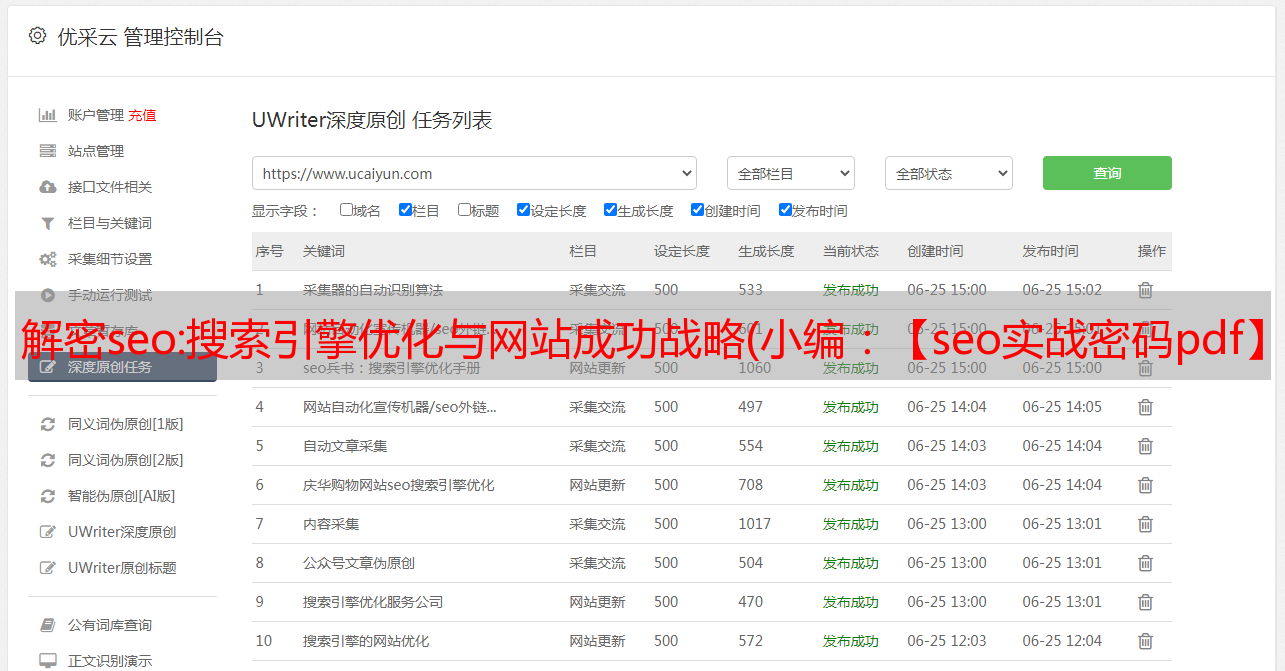Viewport: 1285px width, 671px height.
Task: Click the cloud upload icon for 接口文件相关
Action: coord(47,187)
